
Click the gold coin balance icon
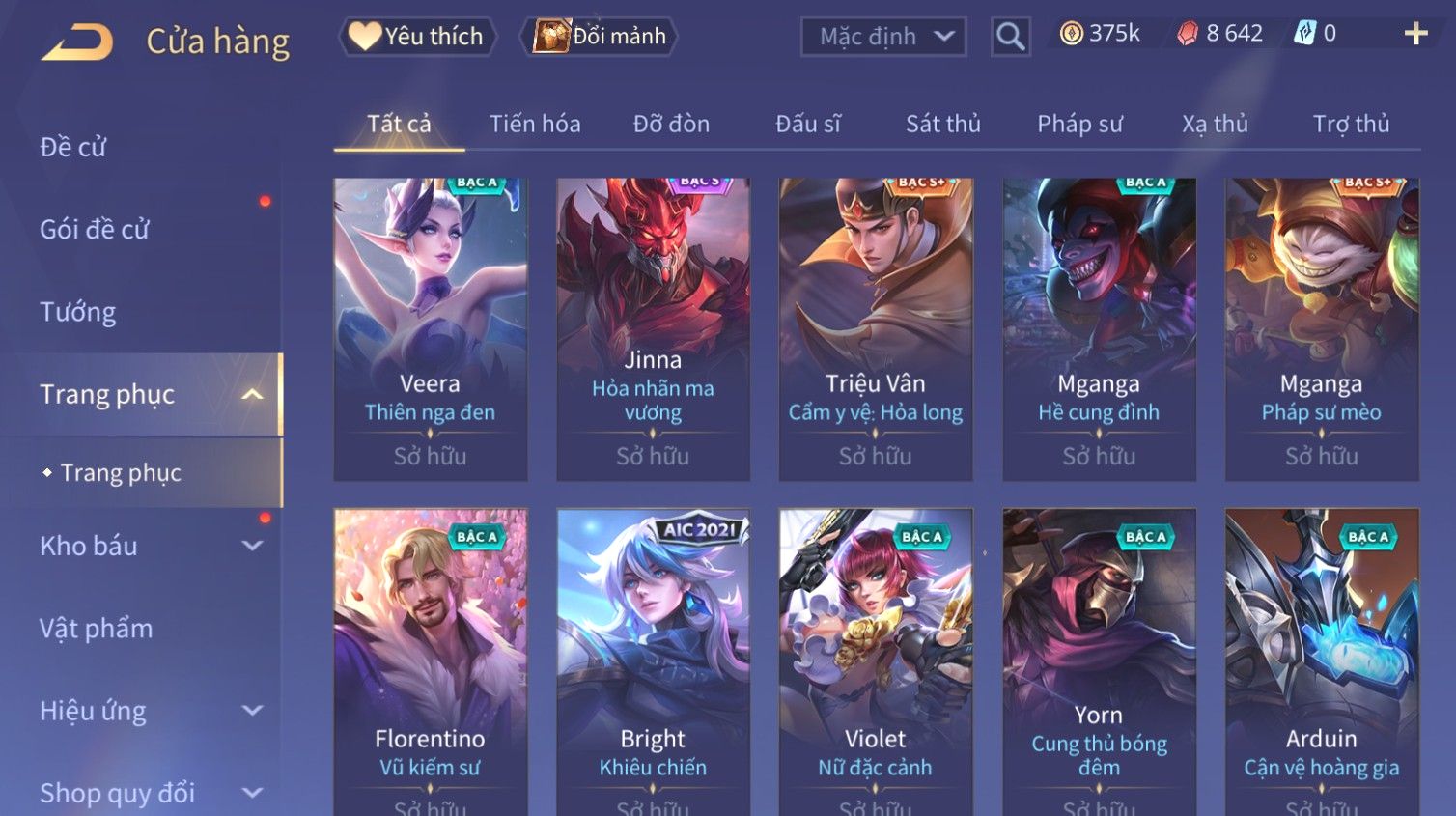click(1071, 34)
